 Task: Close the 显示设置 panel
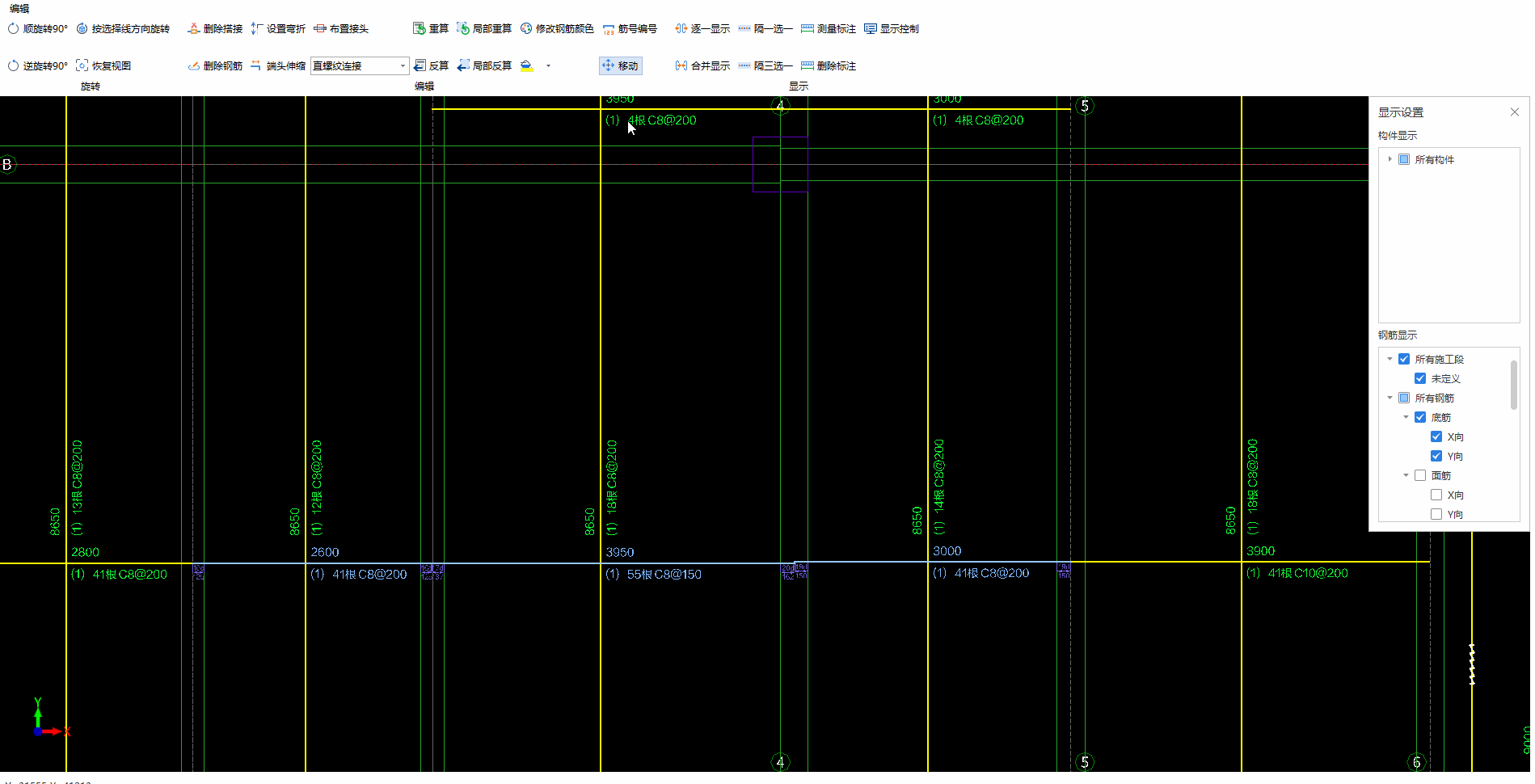coord(1515,112)
